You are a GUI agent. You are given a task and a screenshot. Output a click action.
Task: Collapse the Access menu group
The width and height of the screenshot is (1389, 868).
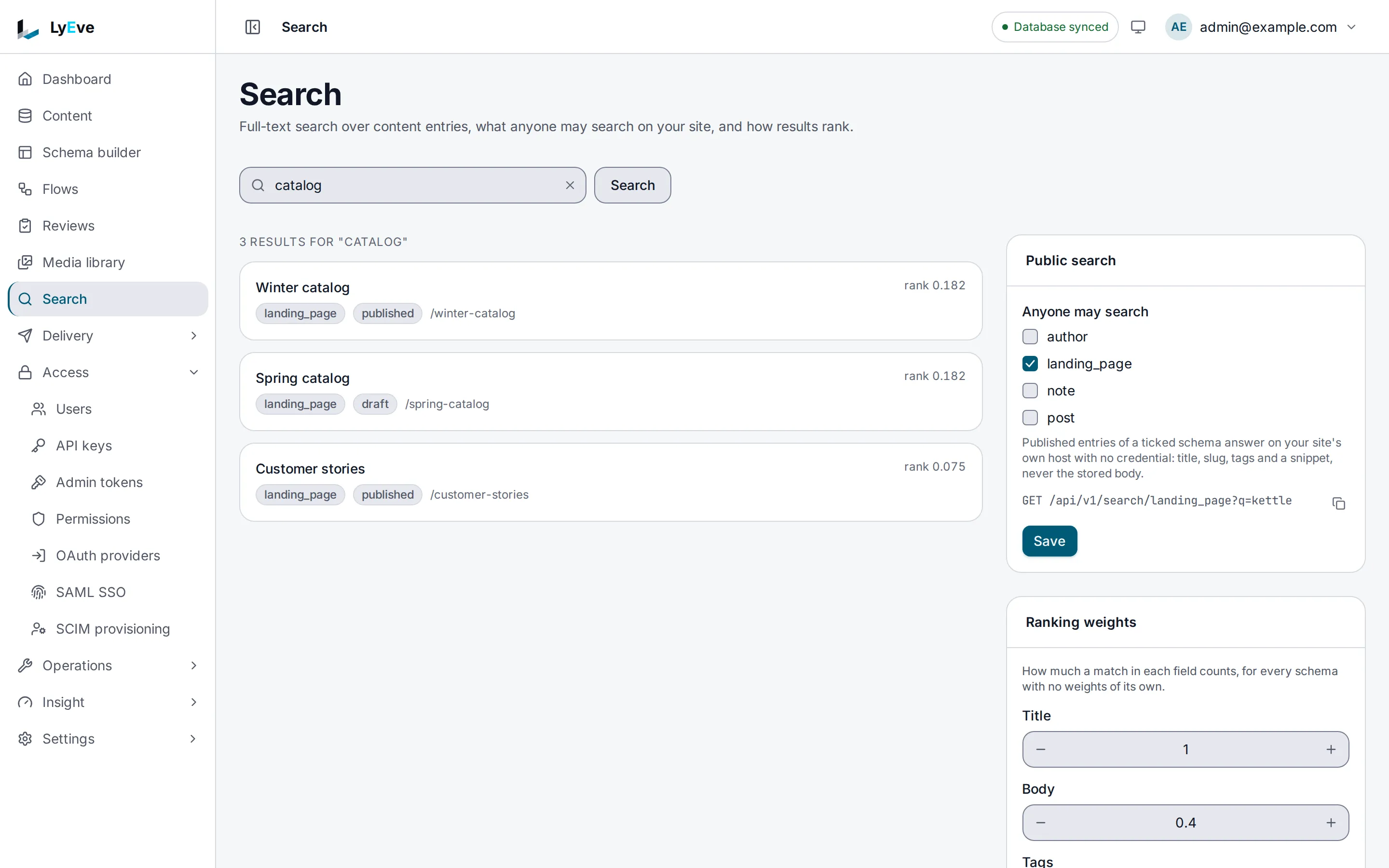point(108,373)
